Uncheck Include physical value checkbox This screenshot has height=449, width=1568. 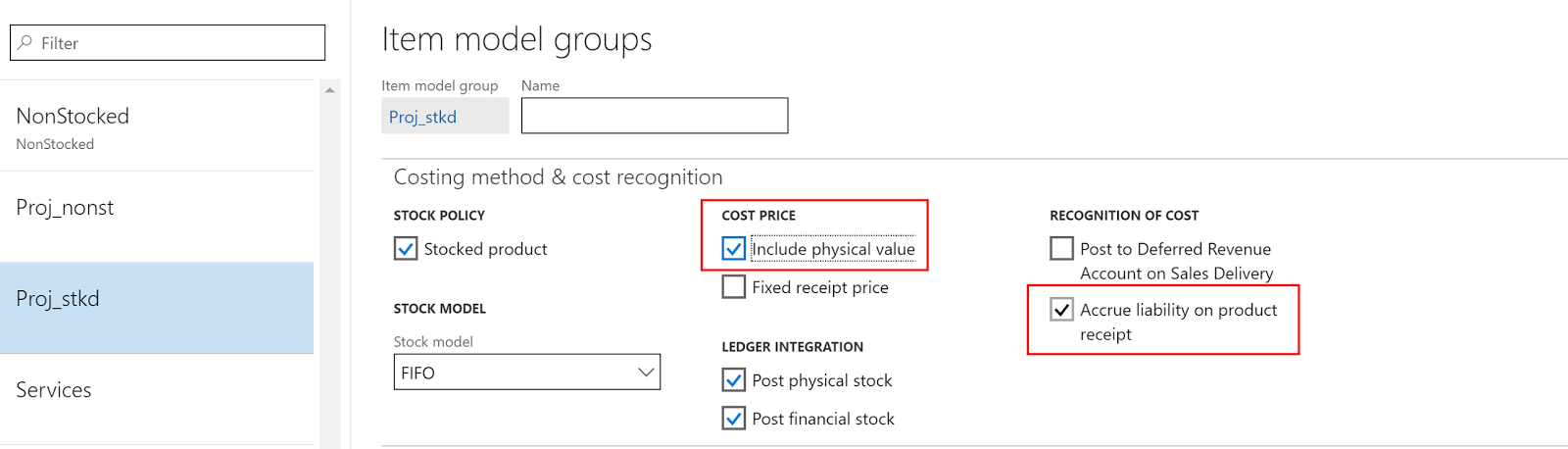(734, 249)
